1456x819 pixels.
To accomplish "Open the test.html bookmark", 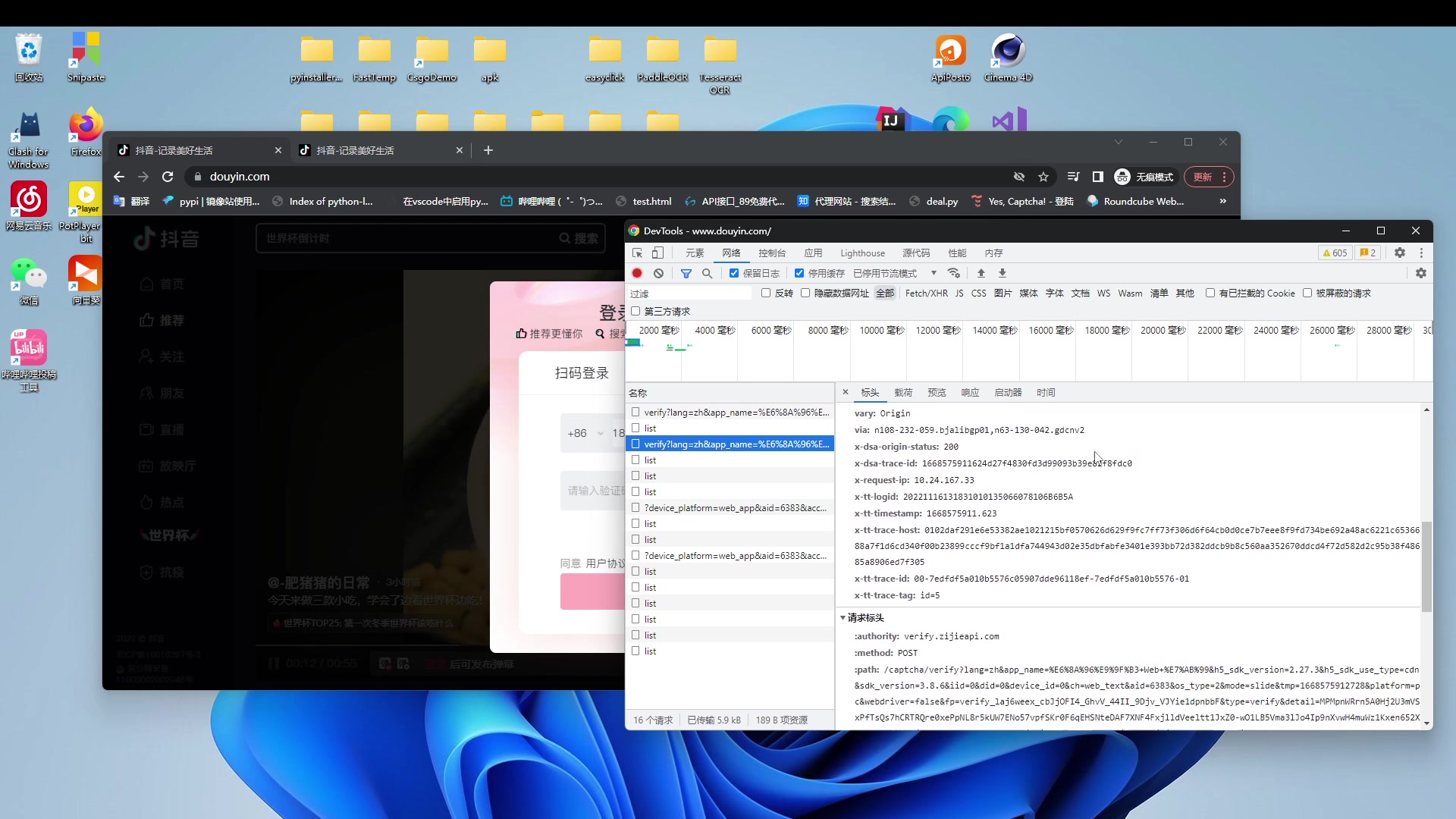I will (x=644, y=201).
